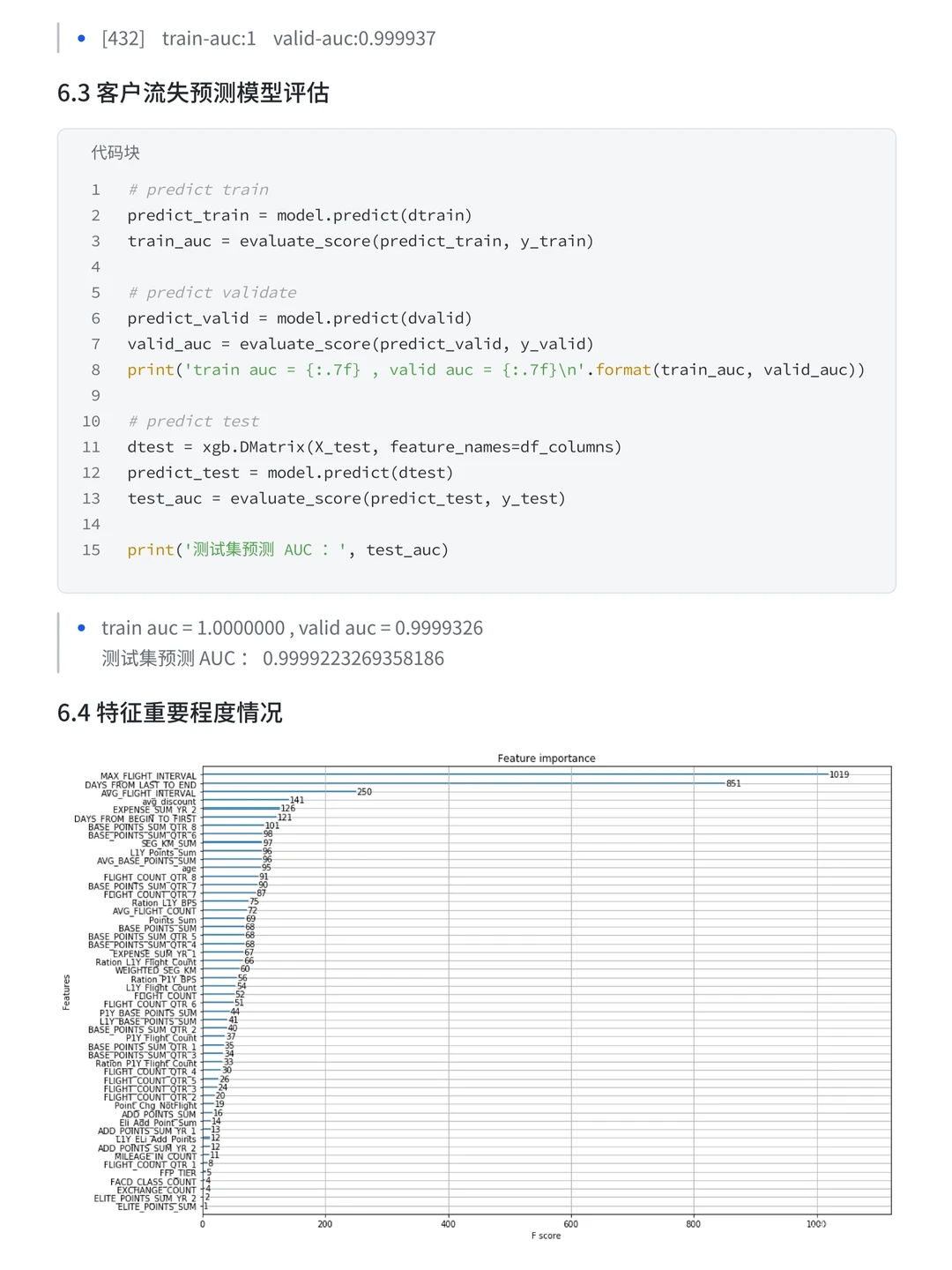Click the DAYS_FROM_BEGIN_TO_FIRST feature label
This screenshot has width=952, height=1270.
click(135, 818)
